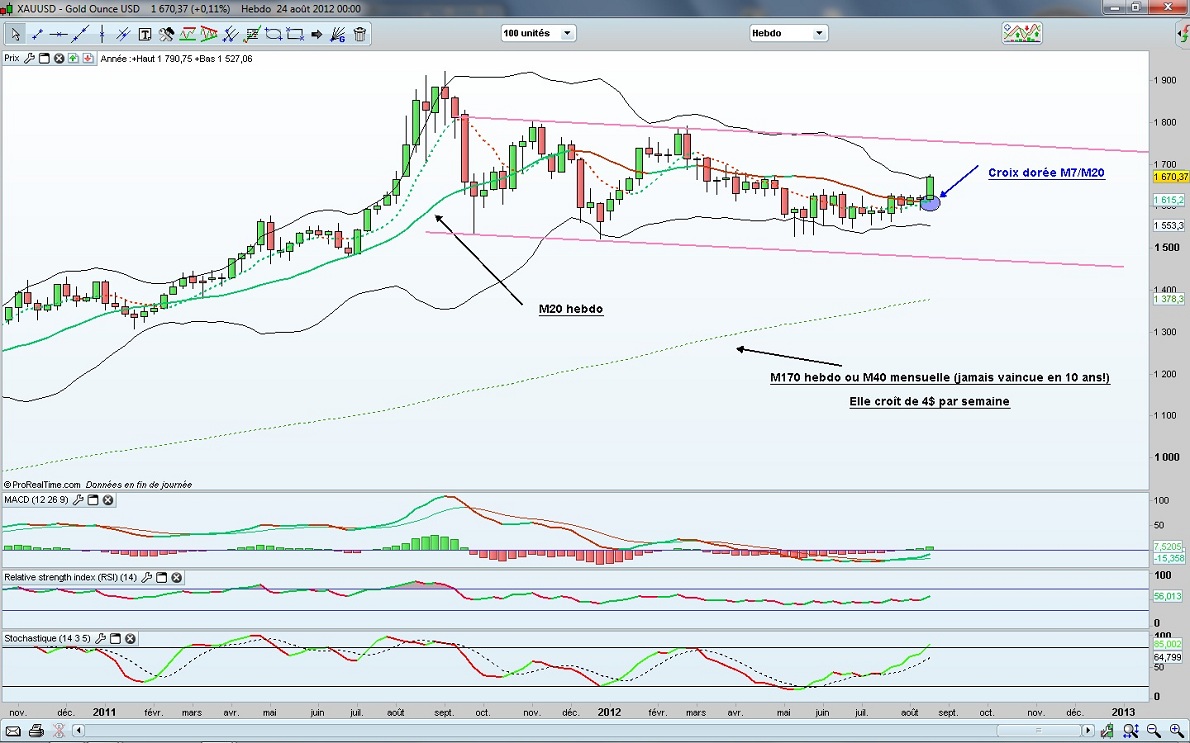Choose the right-pointing arrow drawing tool

[x=317, y=34]
